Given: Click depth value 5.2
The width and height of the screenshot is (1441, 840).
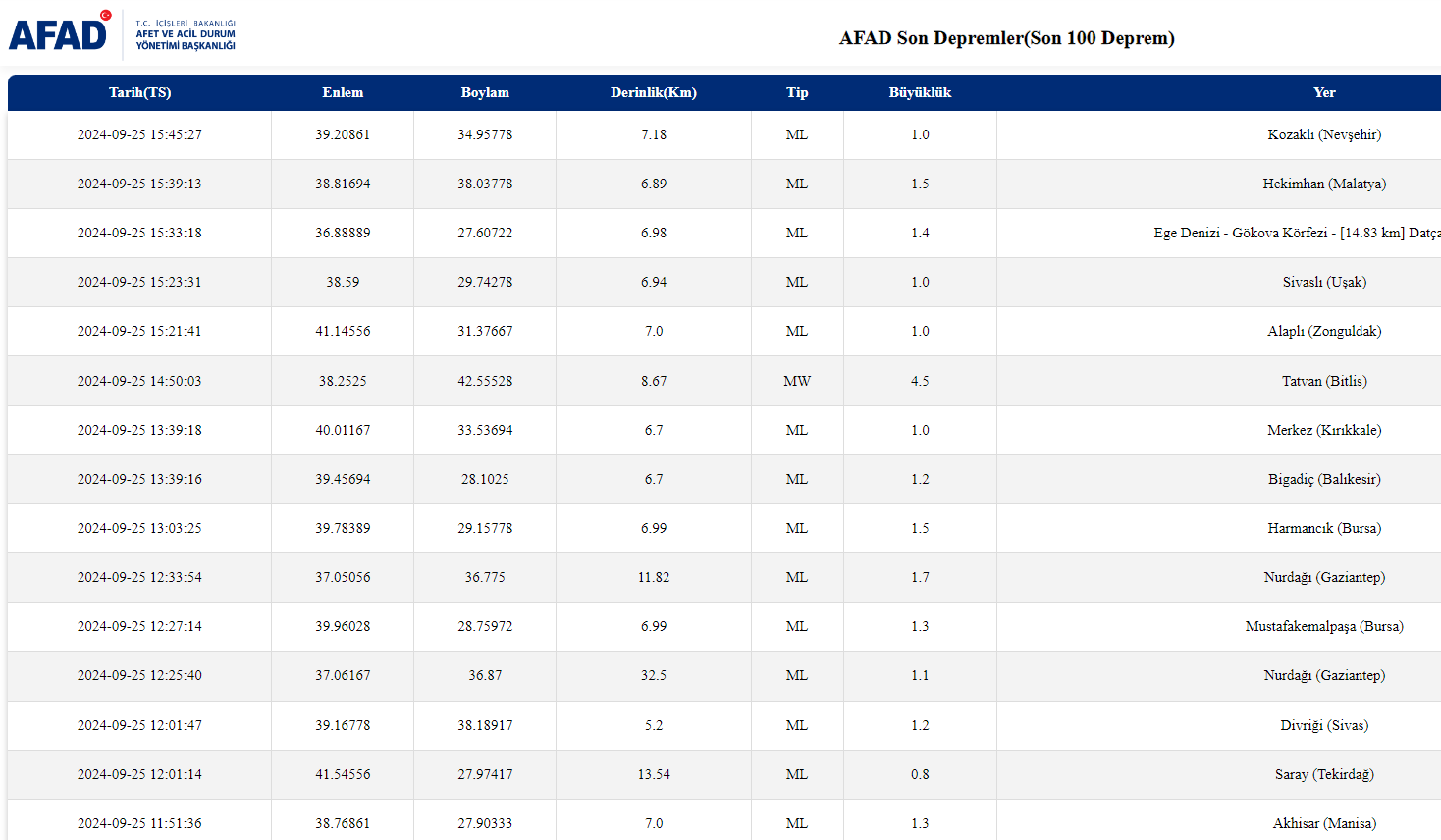Looking at the screenshot, I should point(654,725).
